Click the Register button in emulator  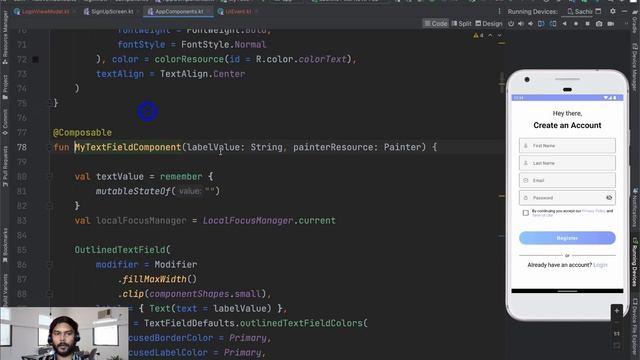pos(567,238)
